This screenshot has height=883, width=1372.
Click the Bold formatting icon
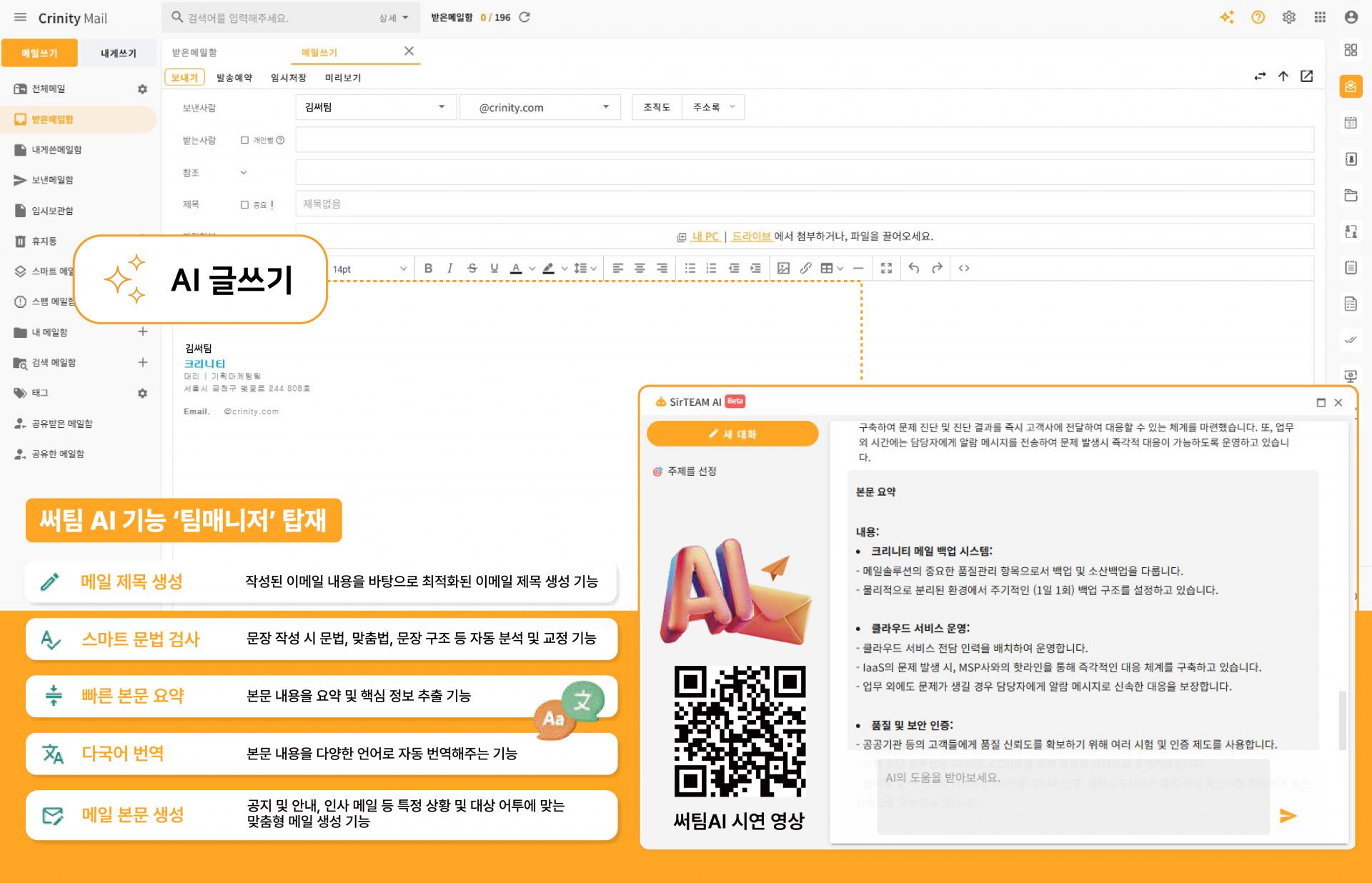[428, 268]
